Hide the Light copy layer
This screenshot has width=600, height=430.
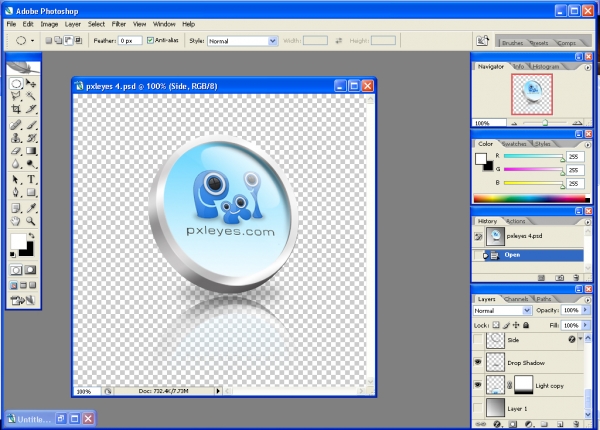click(x=478, y=385)
